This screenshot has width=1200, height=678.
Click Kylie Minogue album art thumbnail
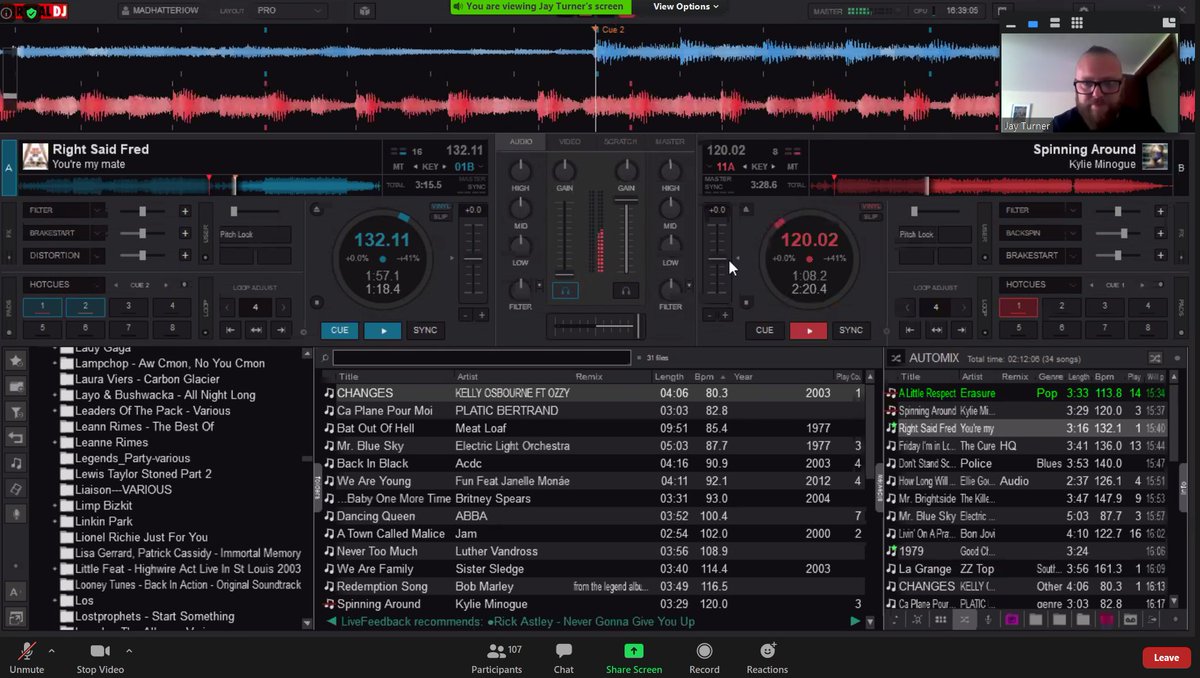[x=1155, y=157]
